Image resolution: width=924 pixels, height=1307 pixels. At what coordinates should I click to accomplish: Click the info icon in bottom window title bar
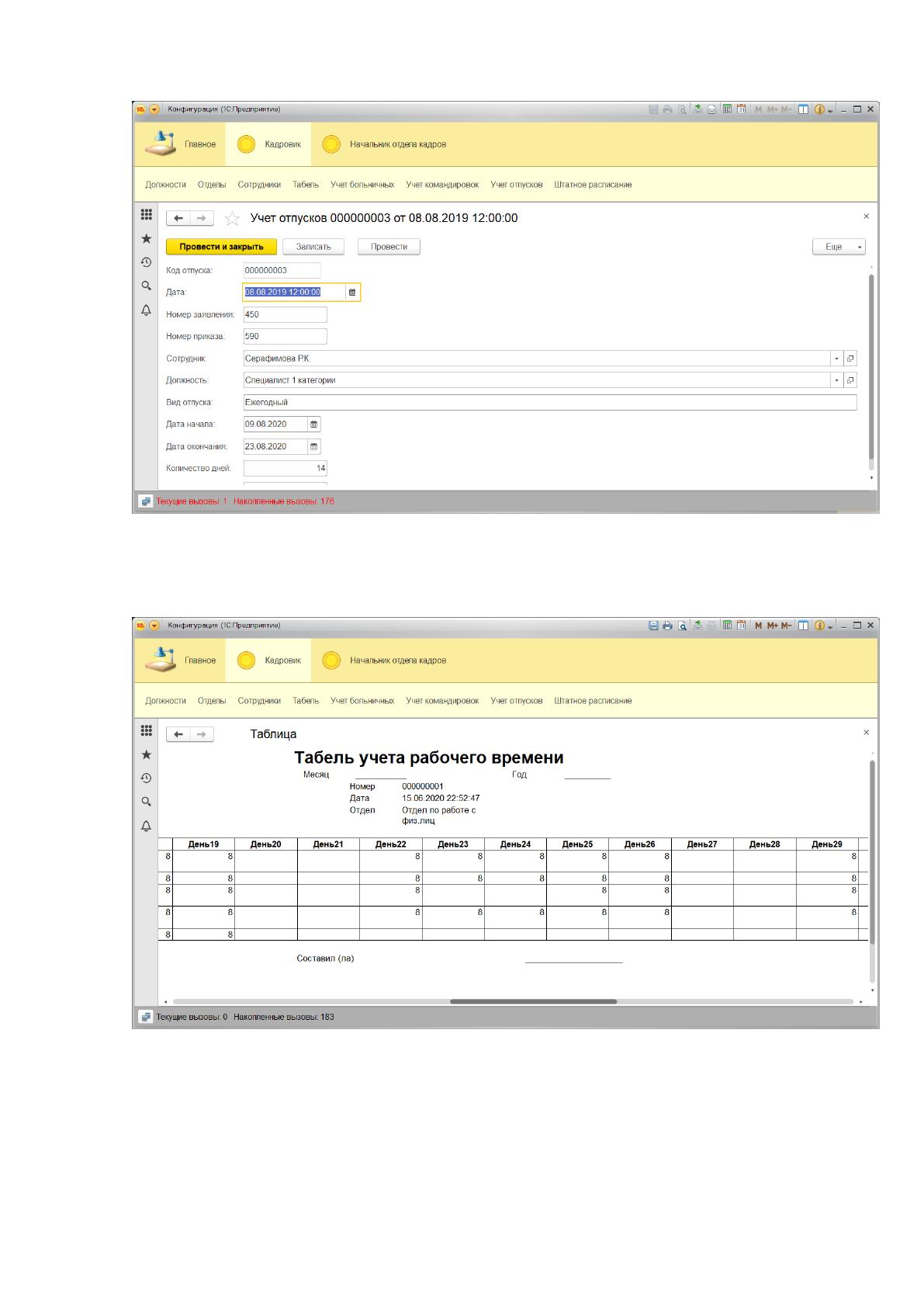pos(819,626)
